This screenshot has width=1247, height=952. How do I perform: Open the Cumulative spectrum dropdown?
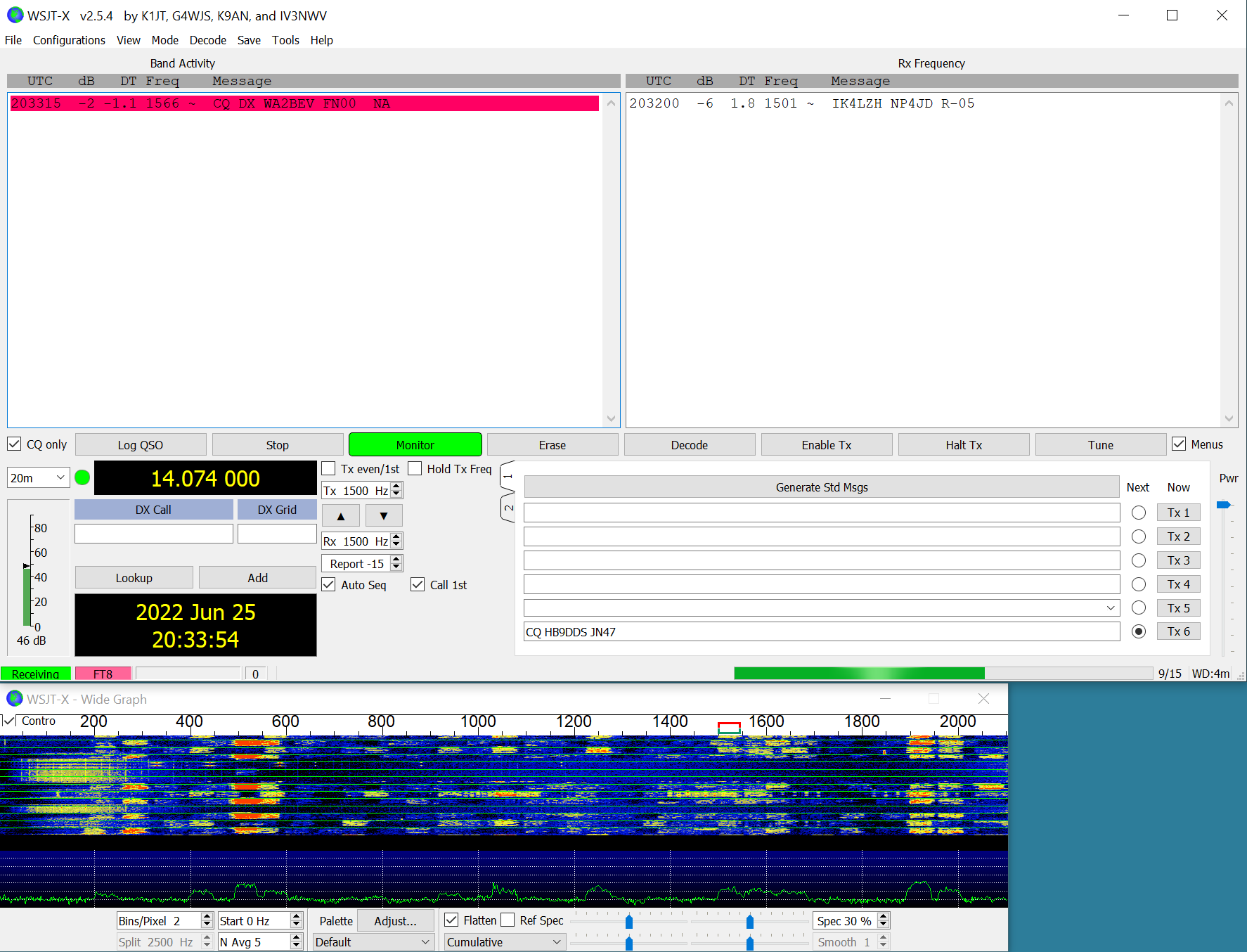[505, 942]
